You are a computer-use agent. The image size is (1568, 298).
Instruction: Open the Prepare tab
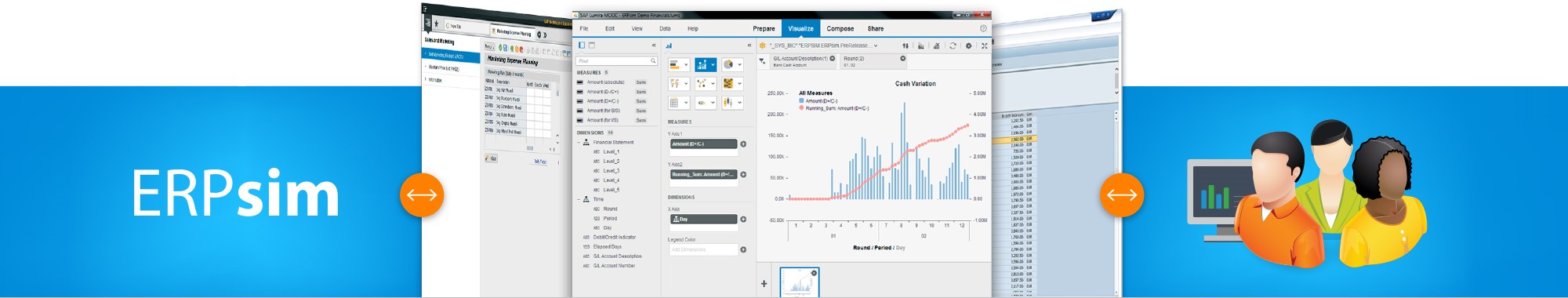(764, 28)
